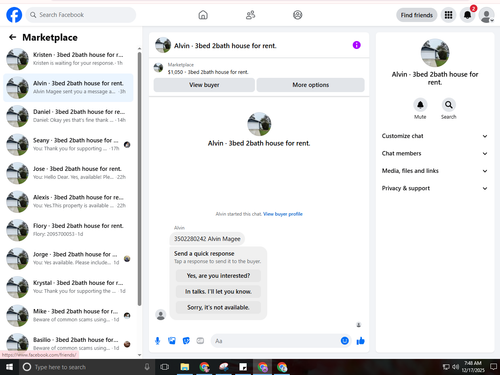Search the conversation using the magnifier icon
500x375 pixels.
point(449,105)
